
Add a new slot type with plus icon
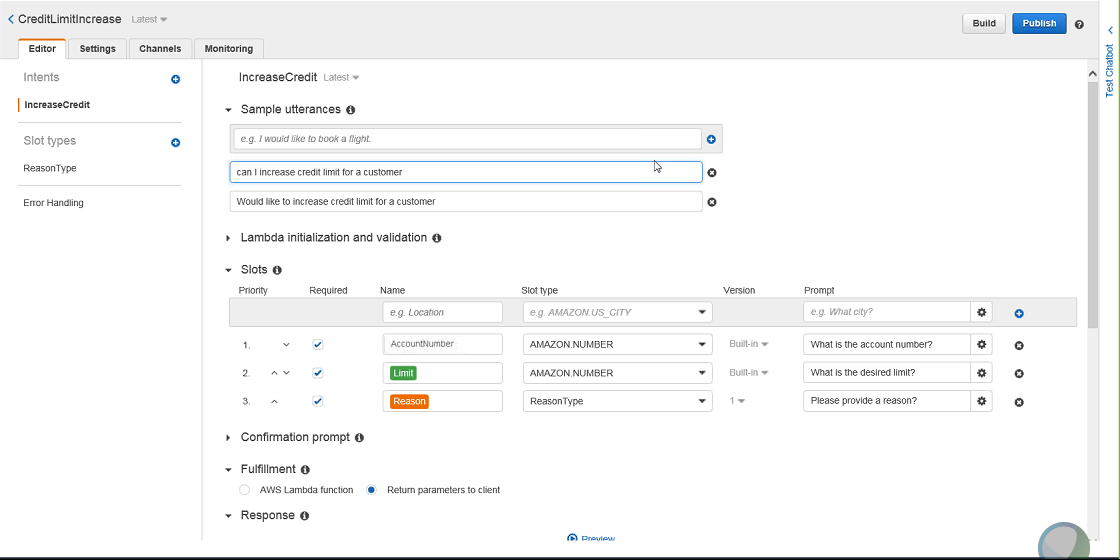tap(175, 143)
